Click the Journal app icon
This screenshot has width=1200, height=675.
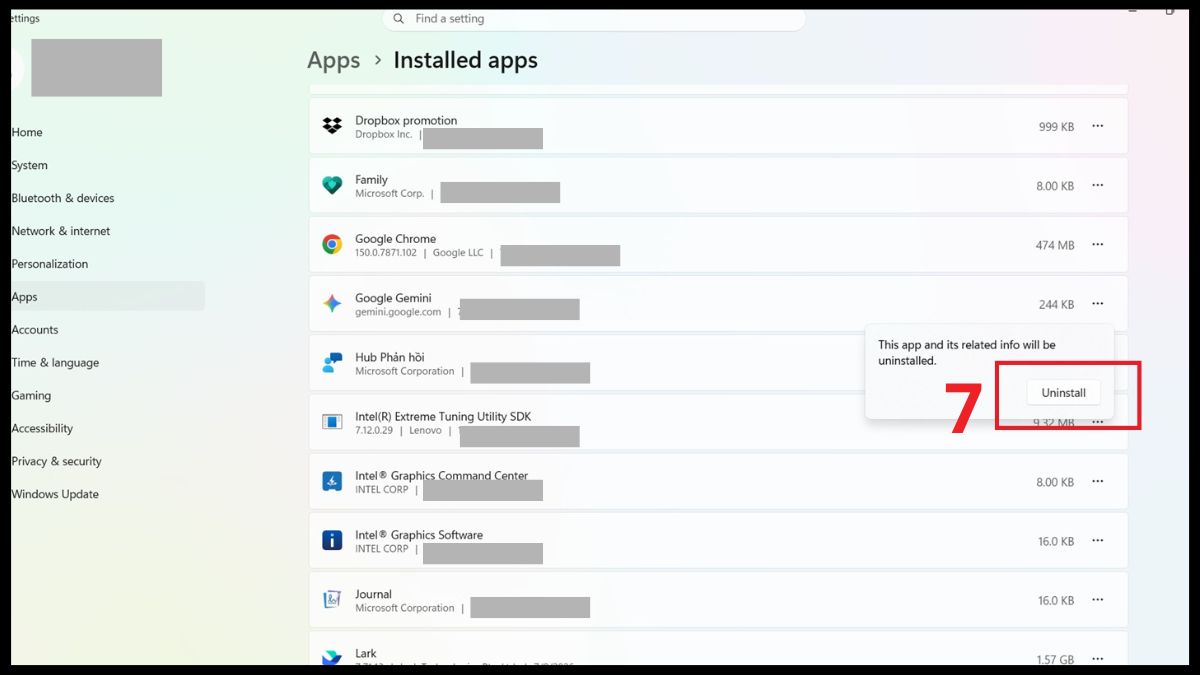[x=332, y=600]
